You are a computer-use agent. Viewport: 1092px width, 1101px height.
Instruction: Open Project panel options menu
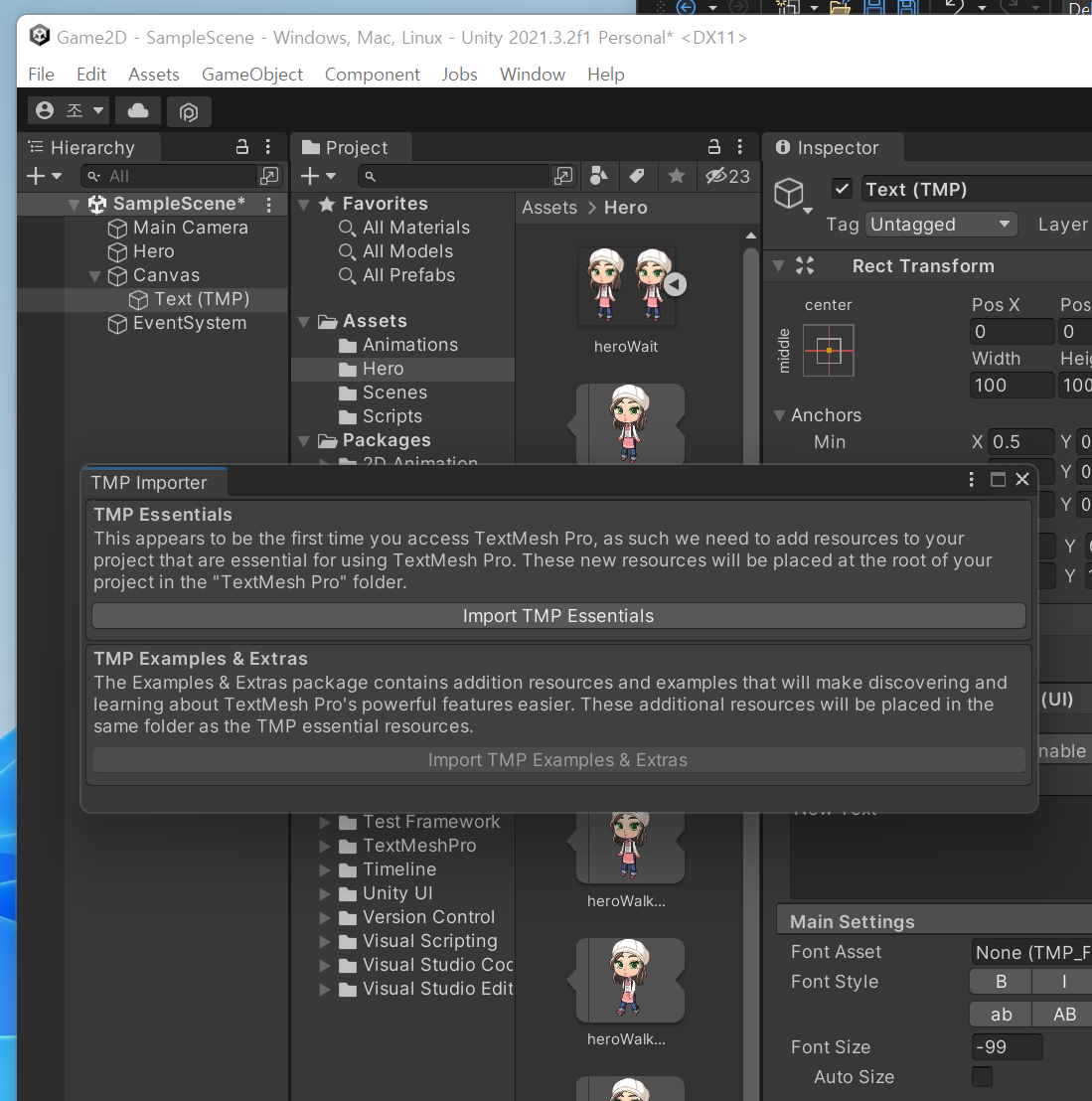point(740,147)
